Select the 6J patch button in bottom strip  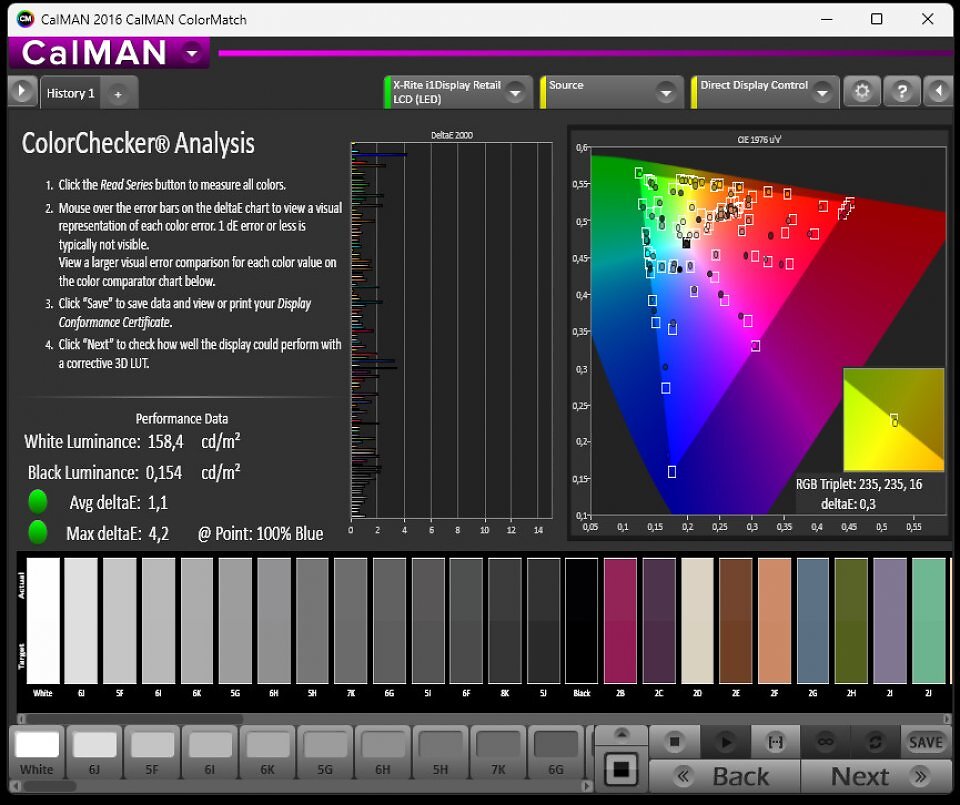[94, 754]
